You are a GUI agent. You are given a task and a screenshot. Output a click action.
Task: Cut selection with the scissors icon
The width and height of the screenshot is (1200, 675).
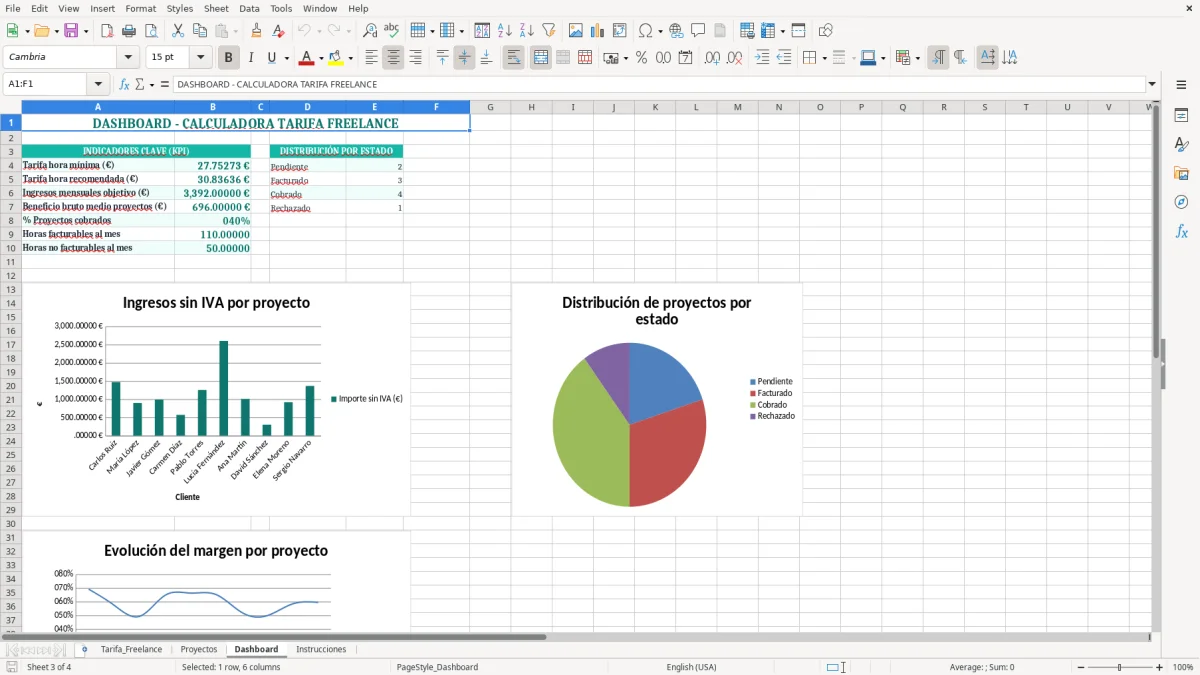[178, 31]
